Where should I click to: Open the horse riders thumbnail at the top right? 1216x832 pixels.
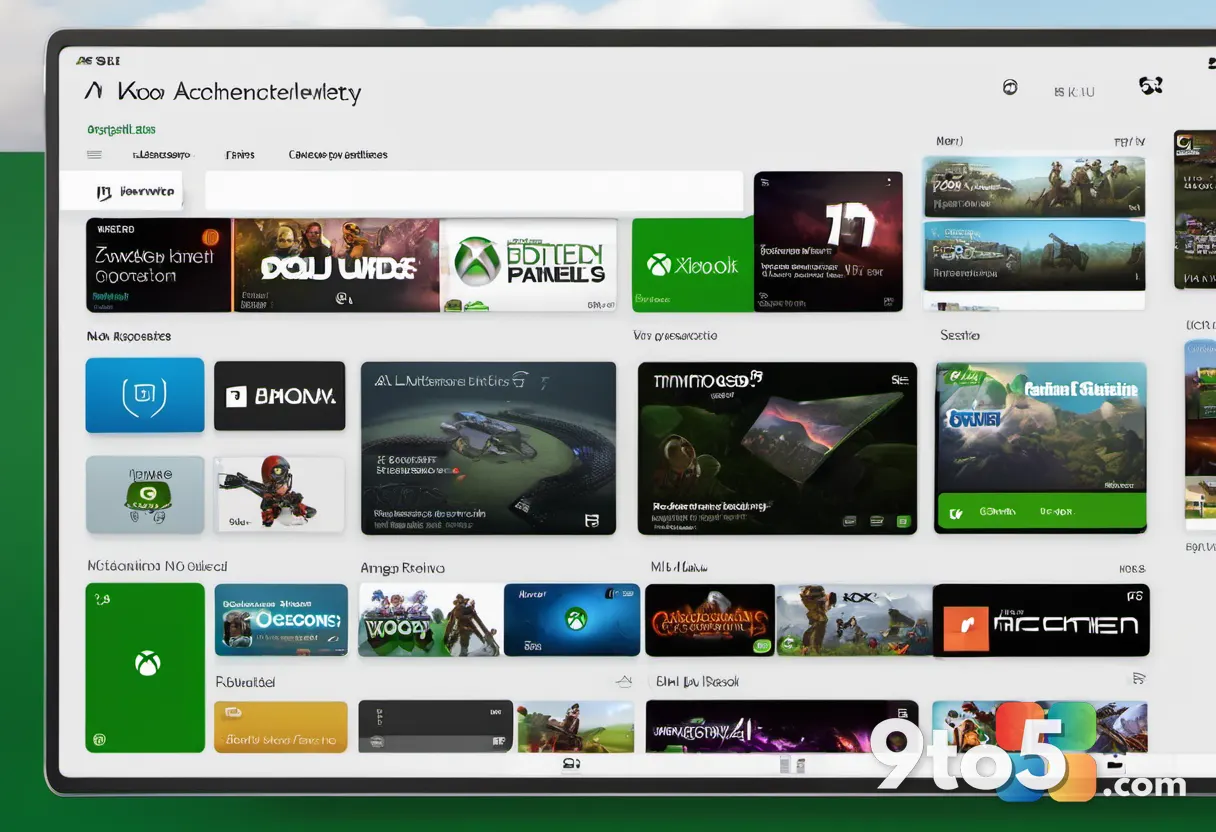(1034, 186)
